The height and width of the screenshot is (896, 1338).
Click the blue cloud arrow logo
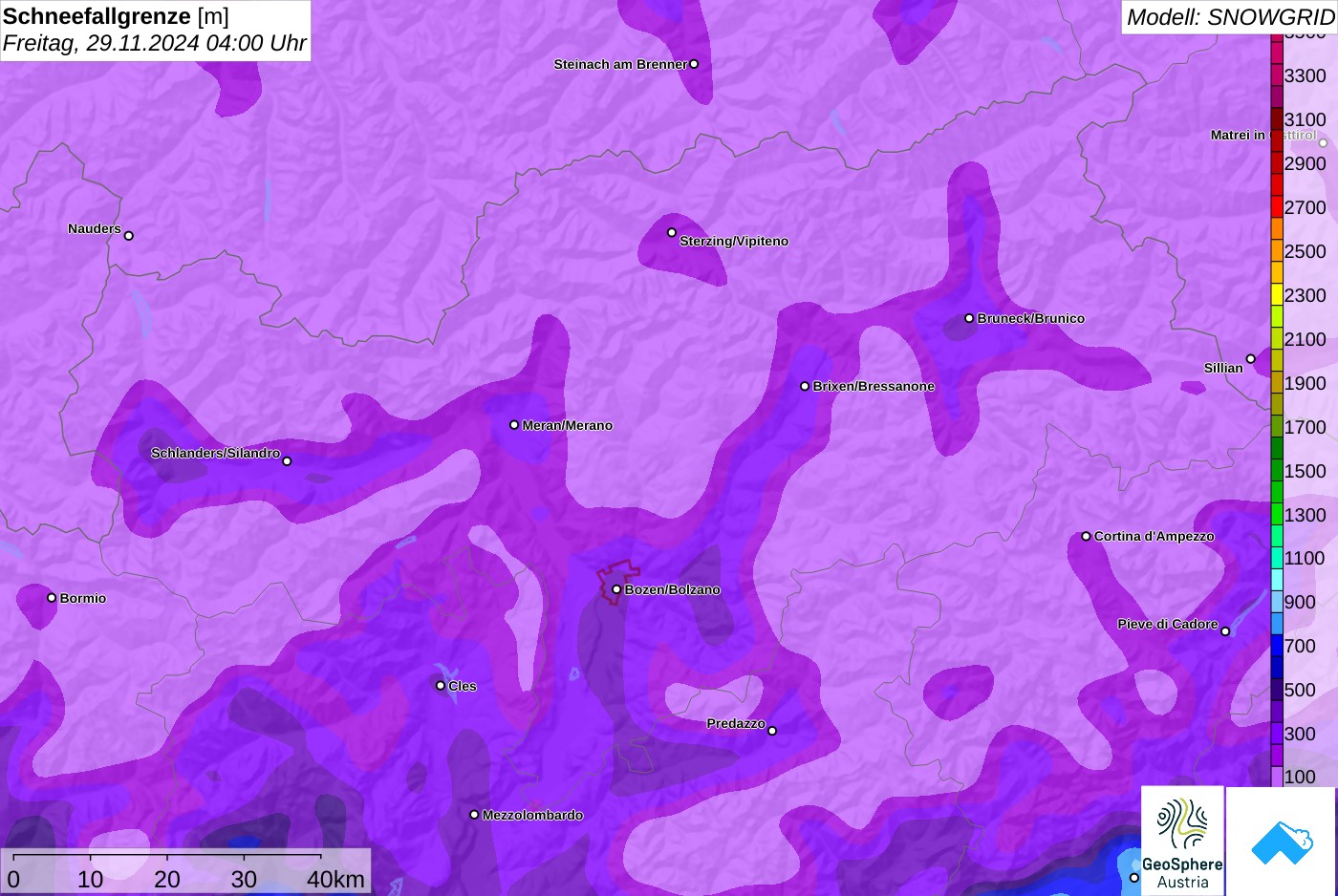(1282, 842)
